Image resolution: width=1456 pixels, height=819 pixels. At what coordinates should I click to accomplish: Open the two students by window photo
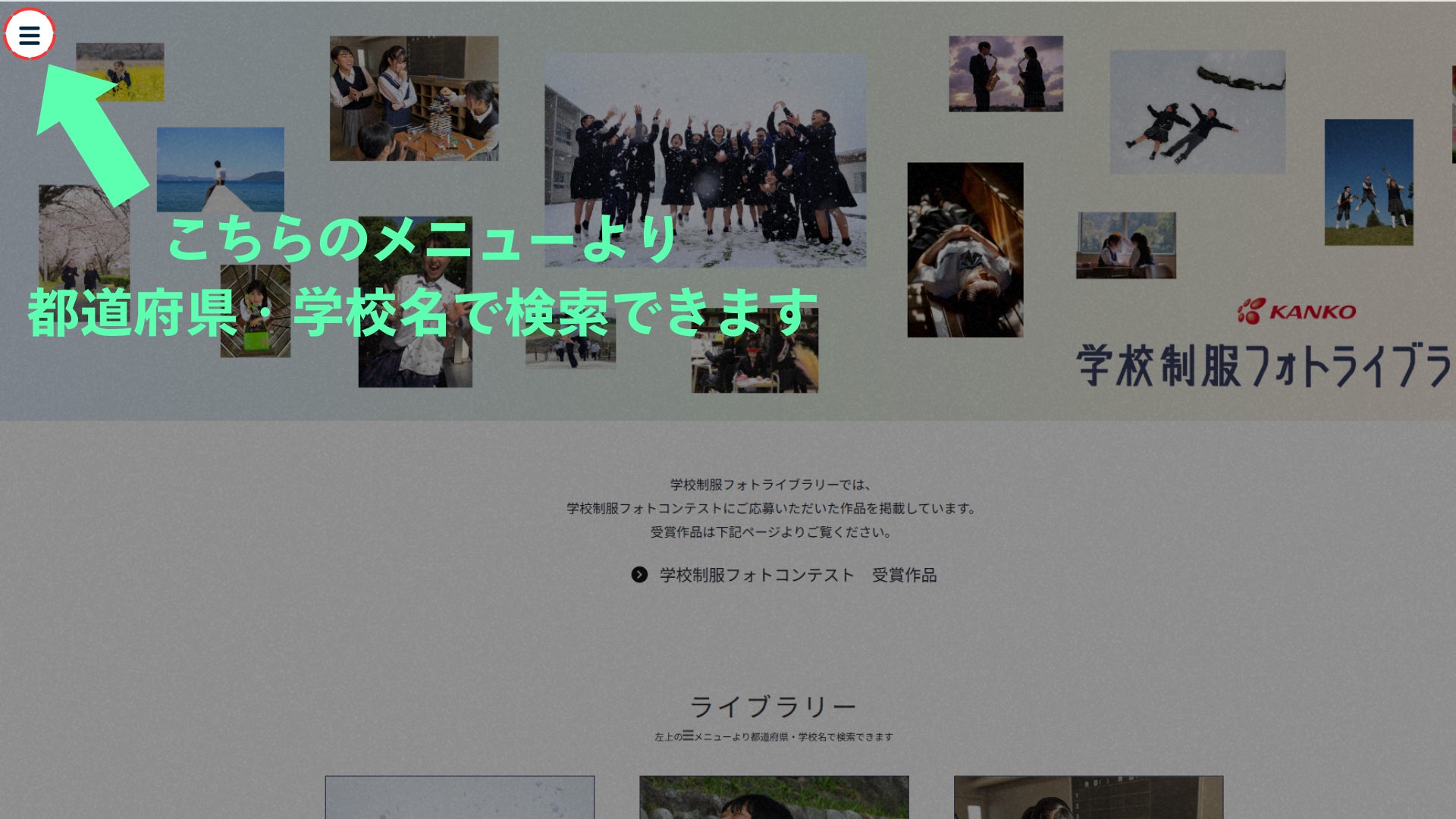(x=1125, y=245)
